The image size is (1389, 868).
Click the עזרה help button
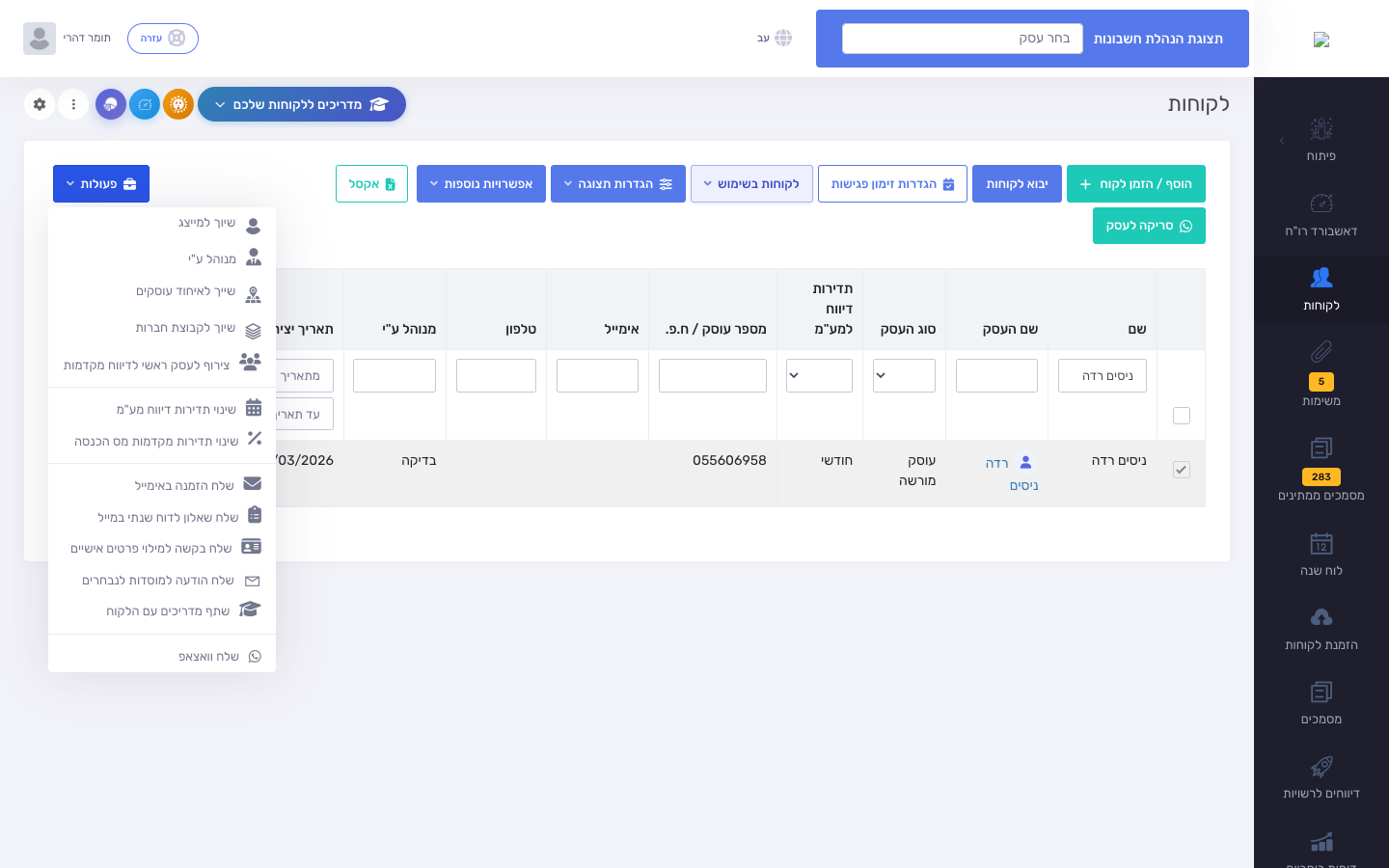(163, 39)
